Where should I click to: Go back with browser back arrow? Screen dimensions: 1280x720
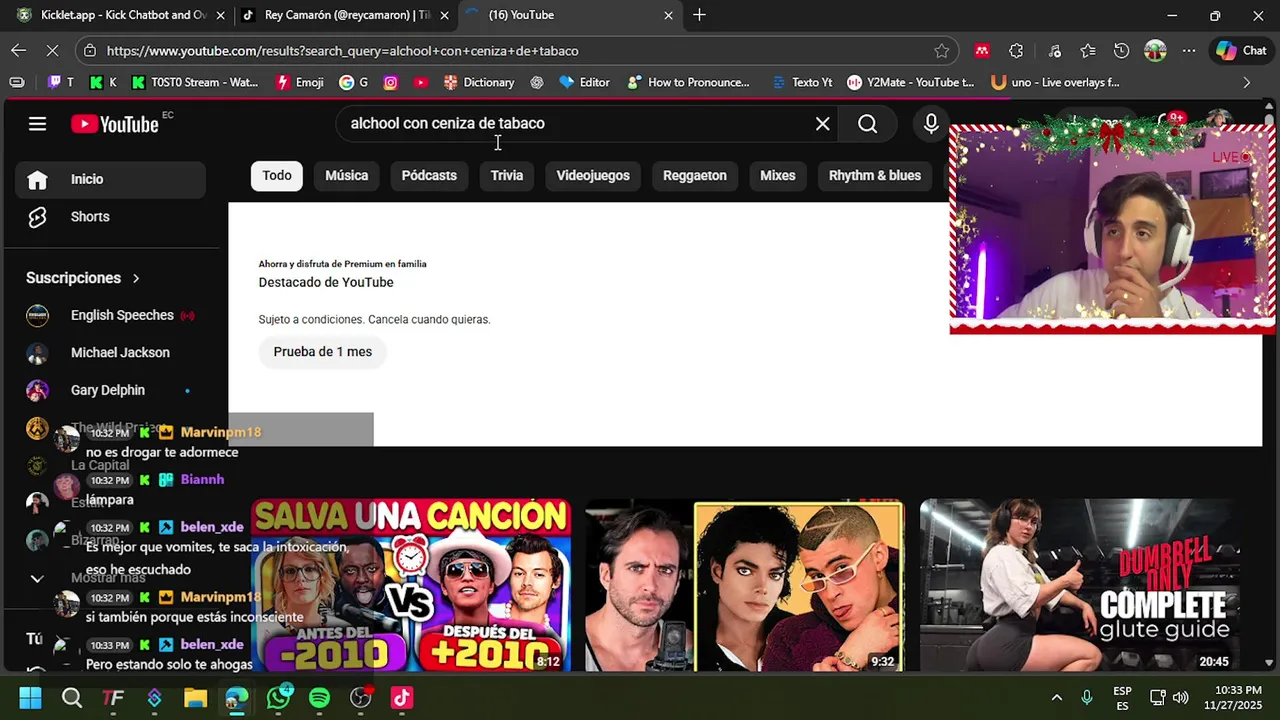(x=19, y=50)
